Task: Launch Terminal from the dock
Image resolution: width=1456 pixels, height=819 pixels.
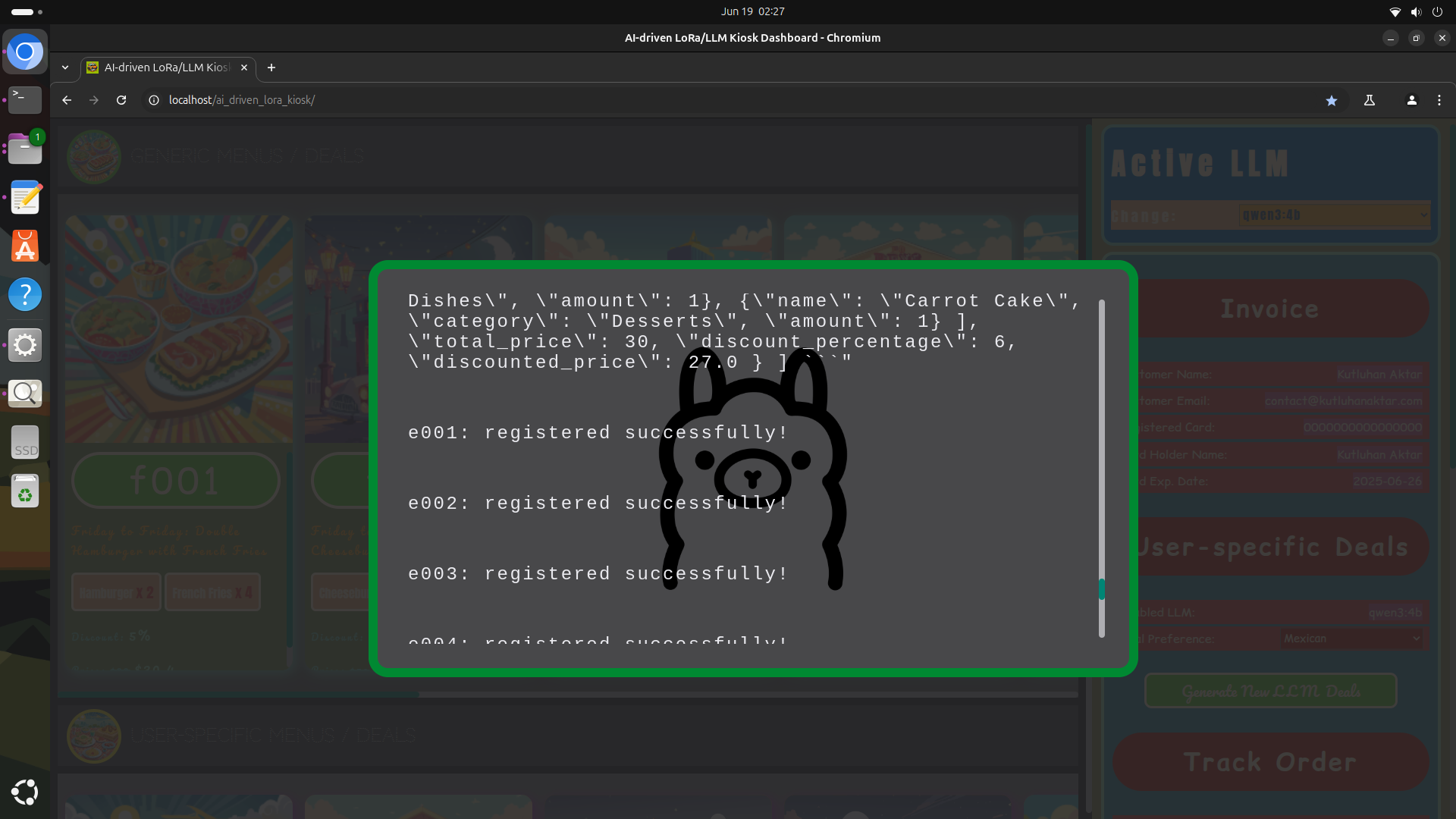Action: tap(25, 99)
